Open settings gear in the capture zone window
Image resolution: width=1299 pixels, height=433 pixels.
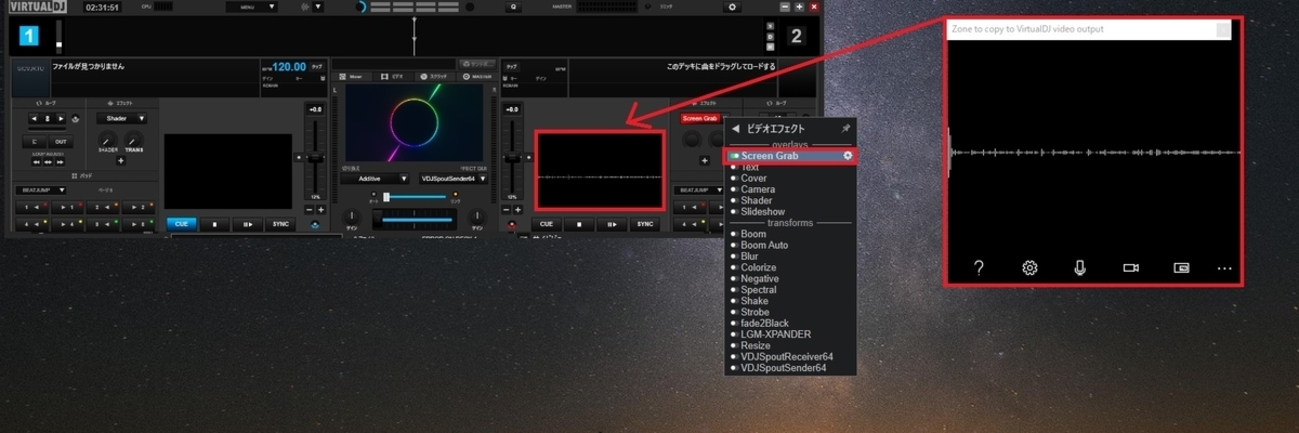coord(1029,268)
